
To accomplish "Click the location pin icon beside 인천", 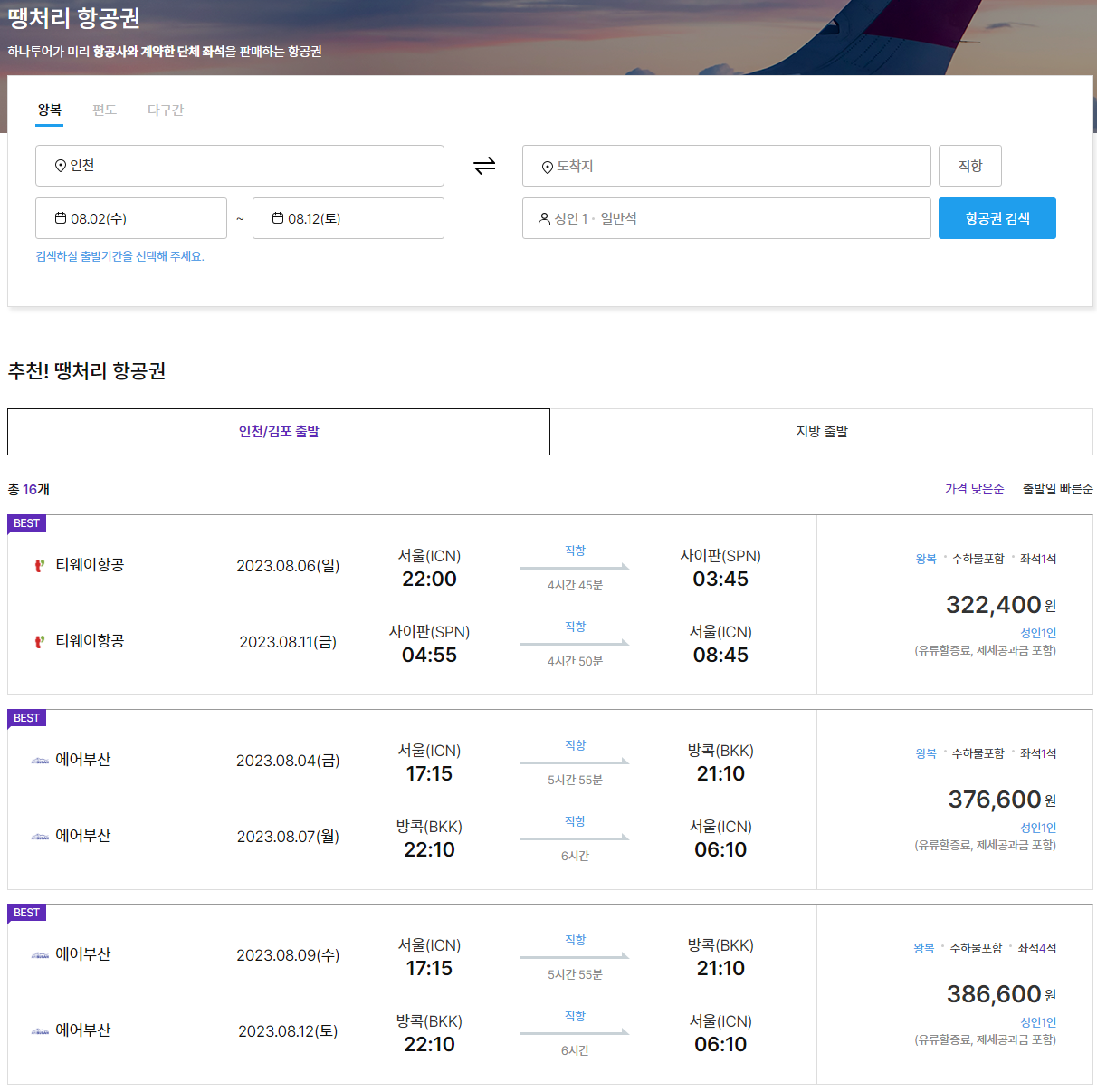I will coord(61,166).
